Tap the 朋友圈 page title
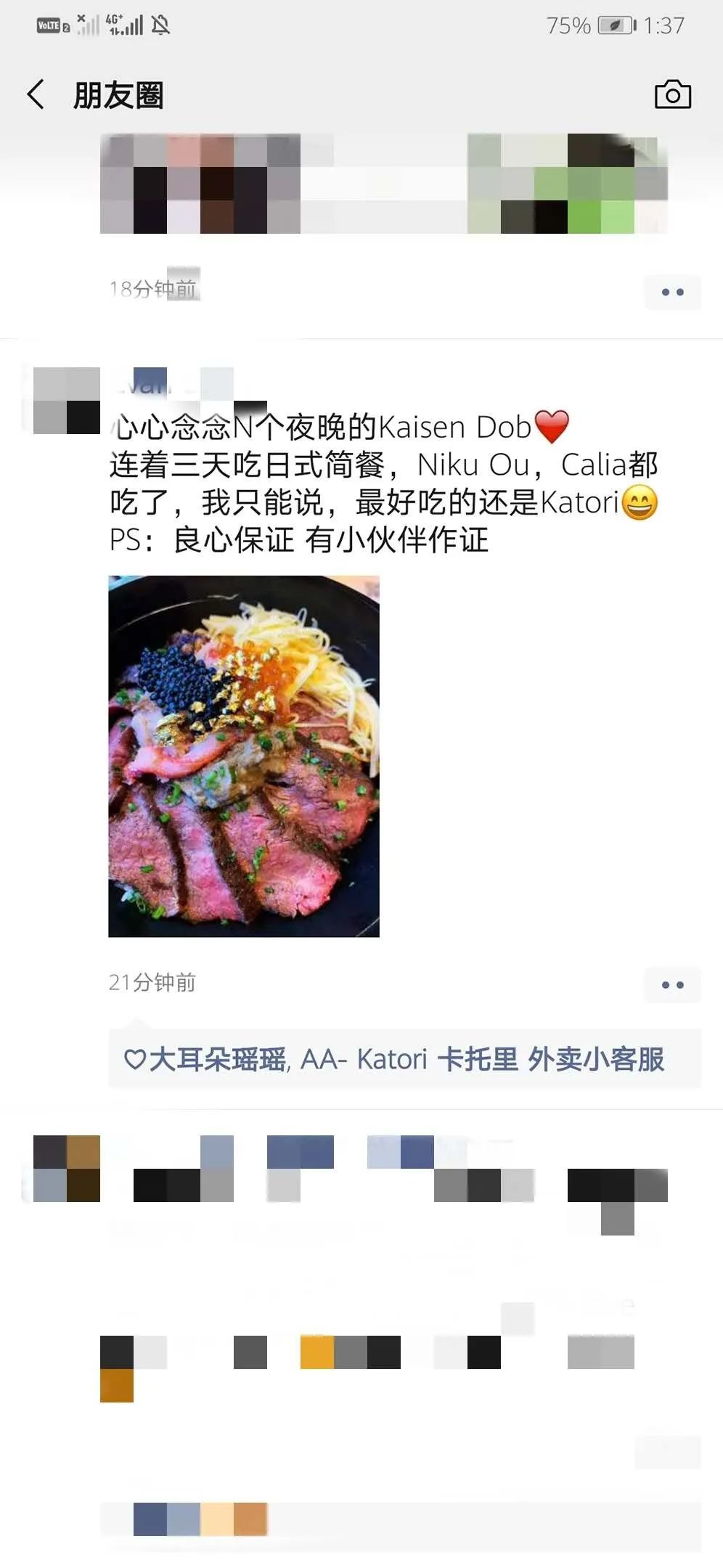The height and width of the screenshot is (1568, 723). click(118, 95)
